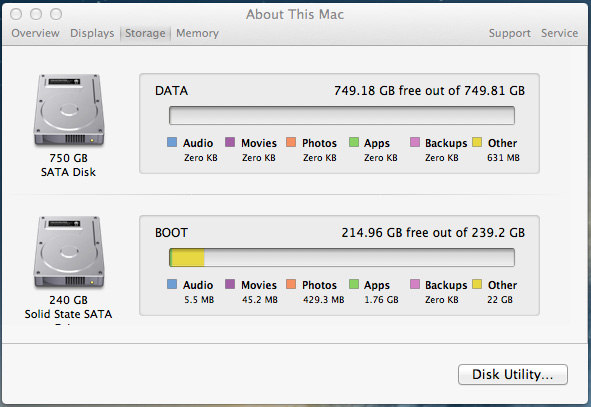
Task: Click the DATA disk usage bar
Action: click(342, 115)
